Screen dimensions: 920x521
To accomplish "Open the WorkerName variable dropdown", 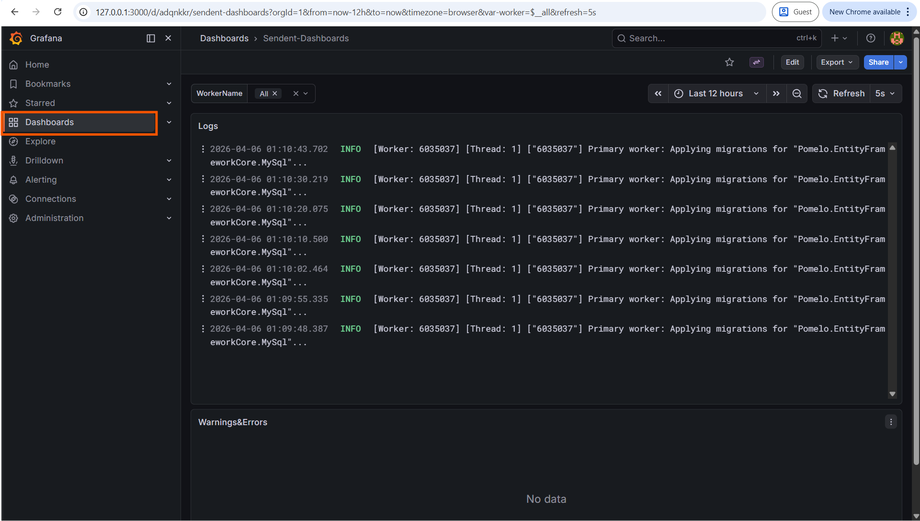I will click(306, 93).
